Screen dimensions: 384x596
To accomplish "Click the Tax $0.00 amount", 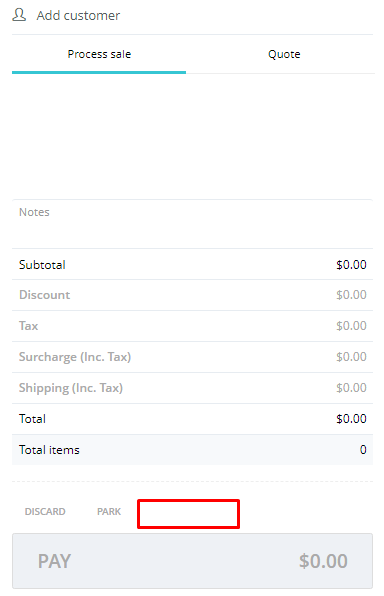I will pyautogui.click(x=351, y=326).
